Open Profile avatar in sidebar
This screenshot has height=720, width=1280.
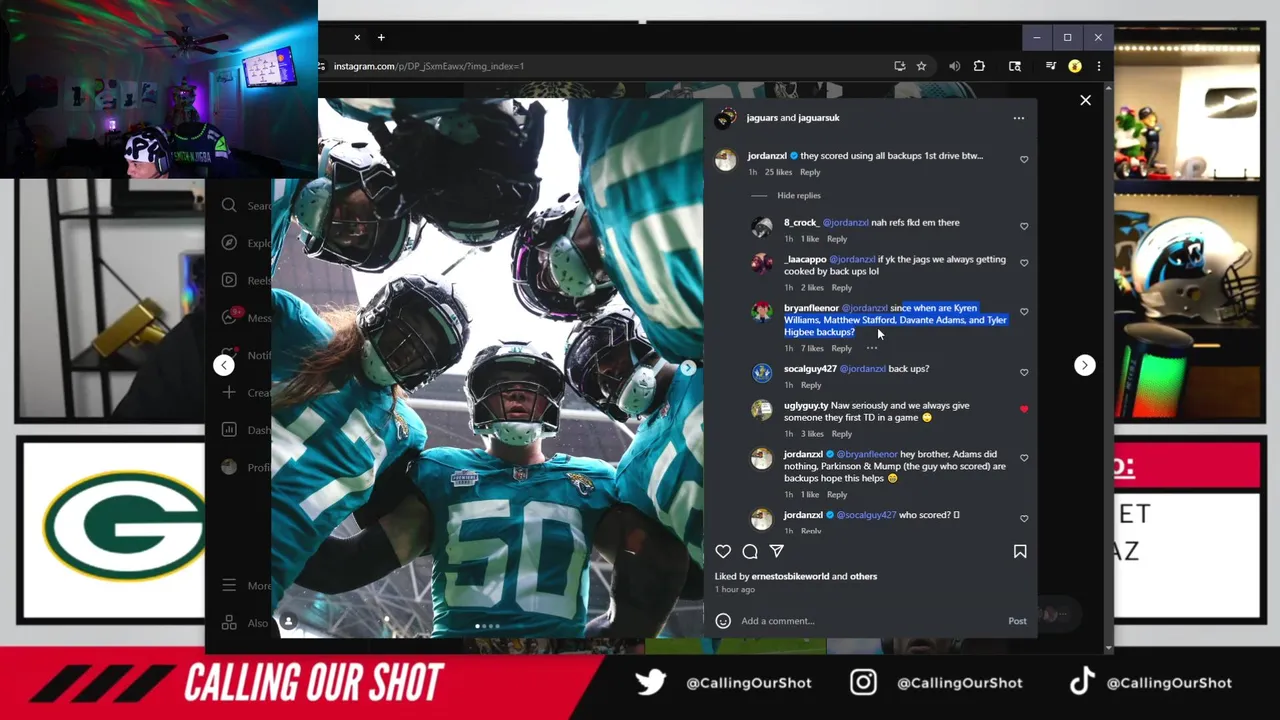point(229,467)
